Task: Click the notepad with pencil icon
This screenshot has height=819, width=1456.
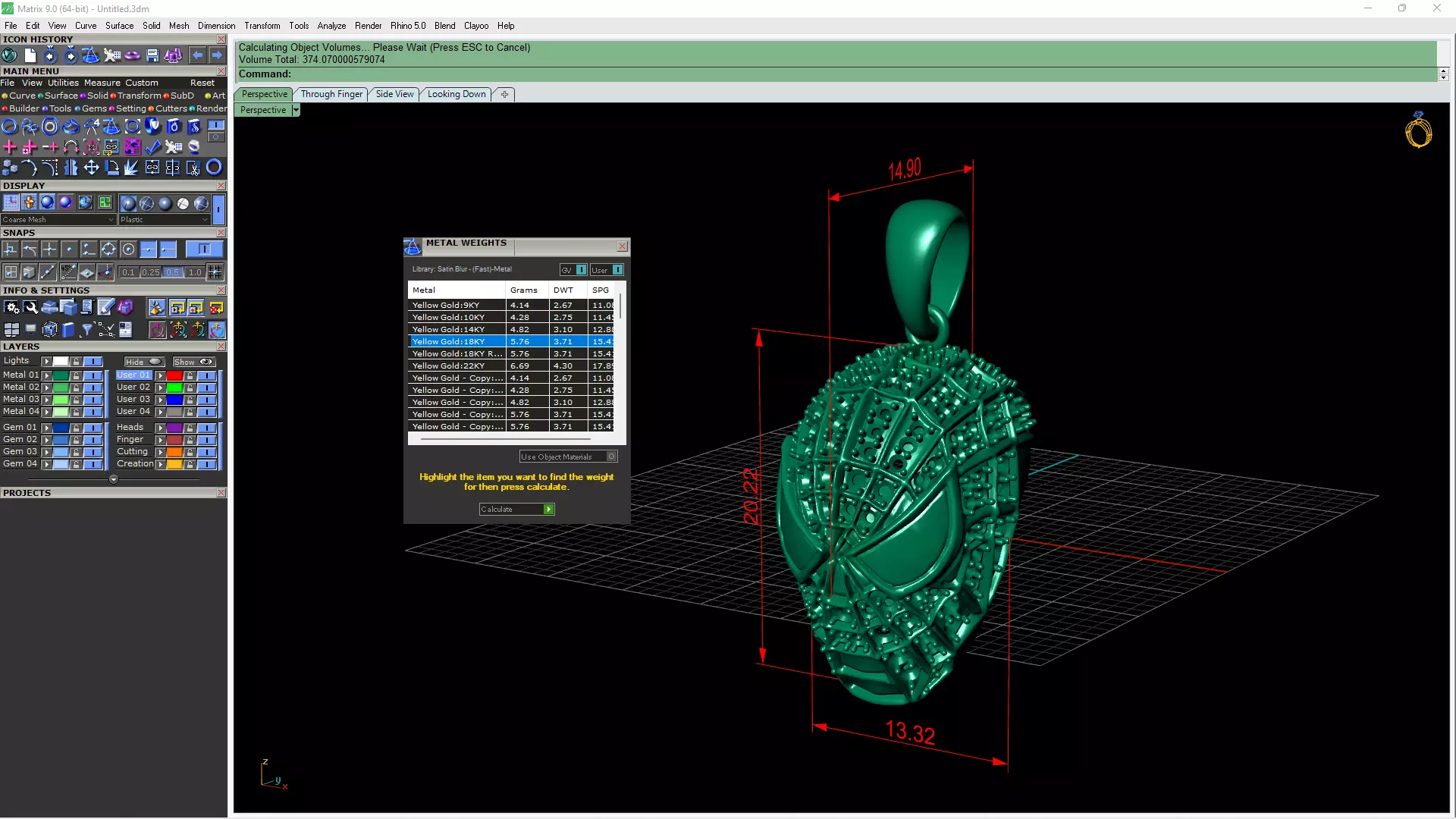Action: [106, 307]
